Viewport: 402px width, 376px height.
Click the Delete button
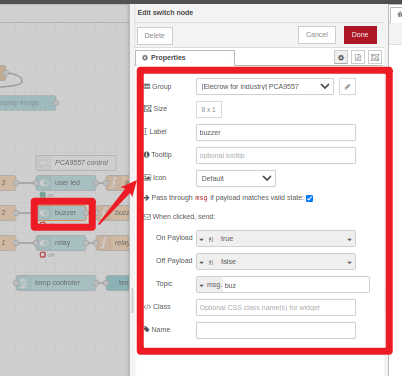pos(155,36)
